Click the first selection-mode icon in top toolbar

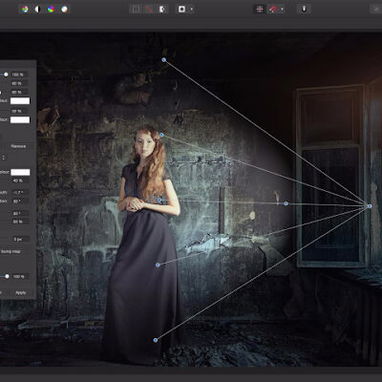136,9
